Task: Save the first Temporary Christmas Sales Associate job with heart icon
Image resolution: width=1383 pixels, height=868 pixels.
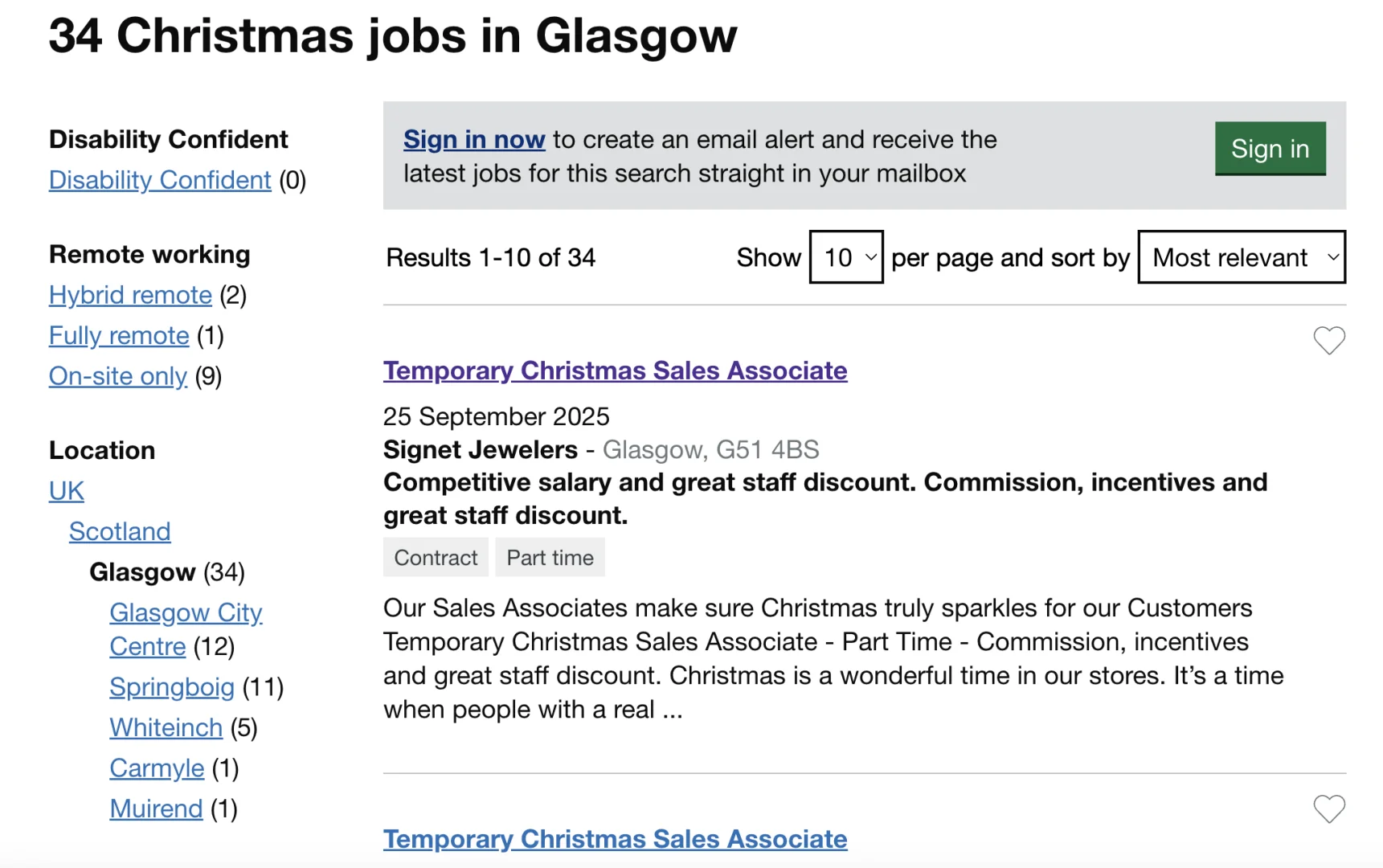Action: 1328,341
